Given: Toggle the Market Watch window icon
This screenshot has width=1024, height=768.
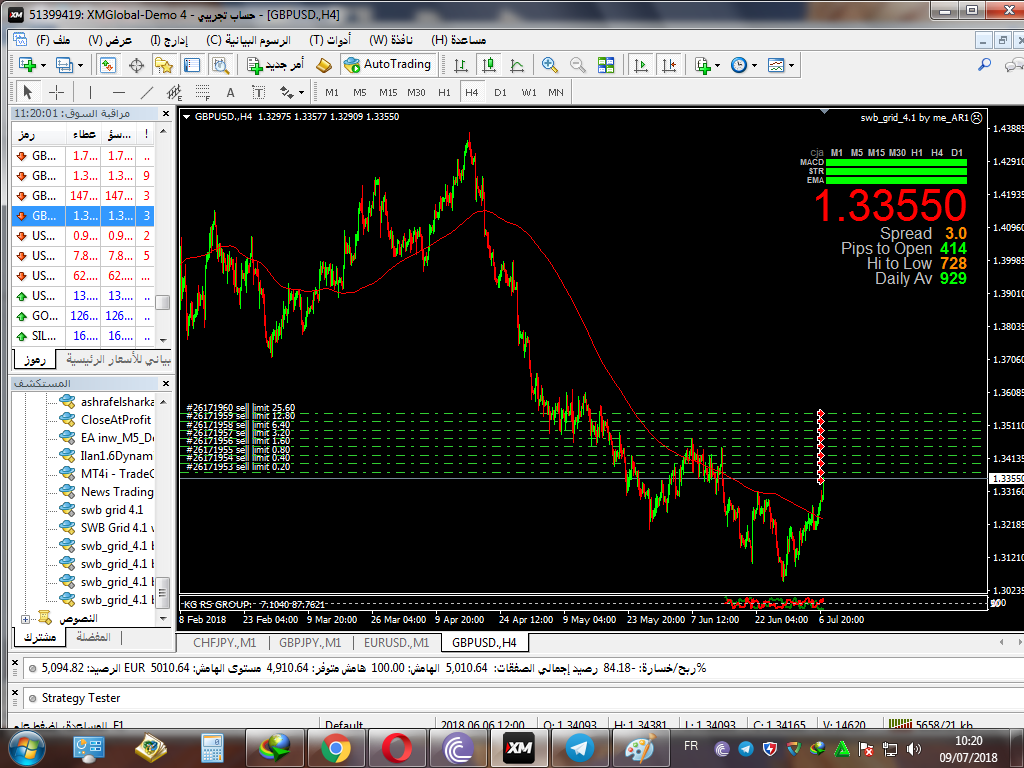Looking at the screenshot, I should click(108, 65).
